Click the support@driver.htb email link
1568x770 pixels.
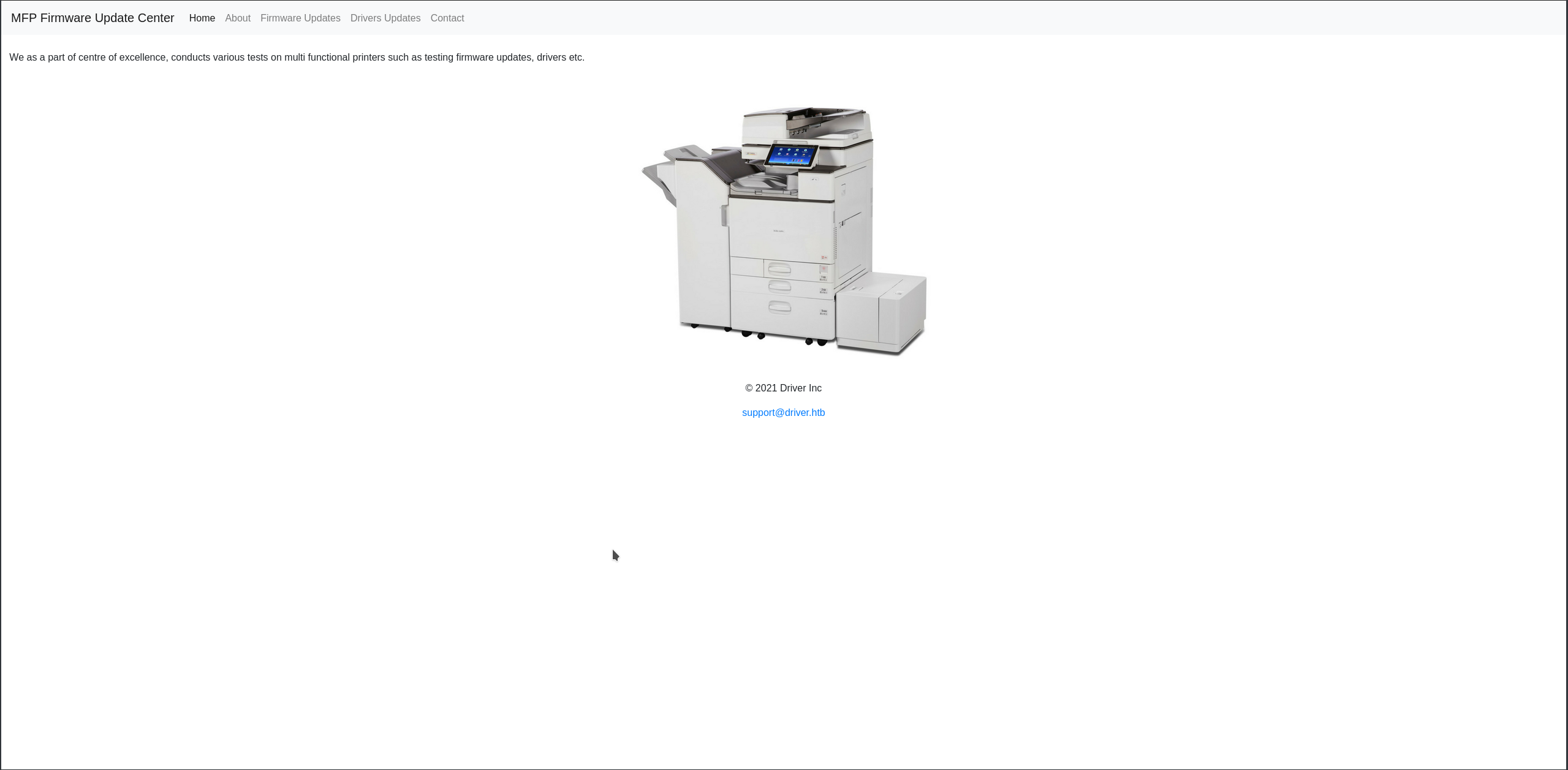pyautogui.click(x=783, y=412)
